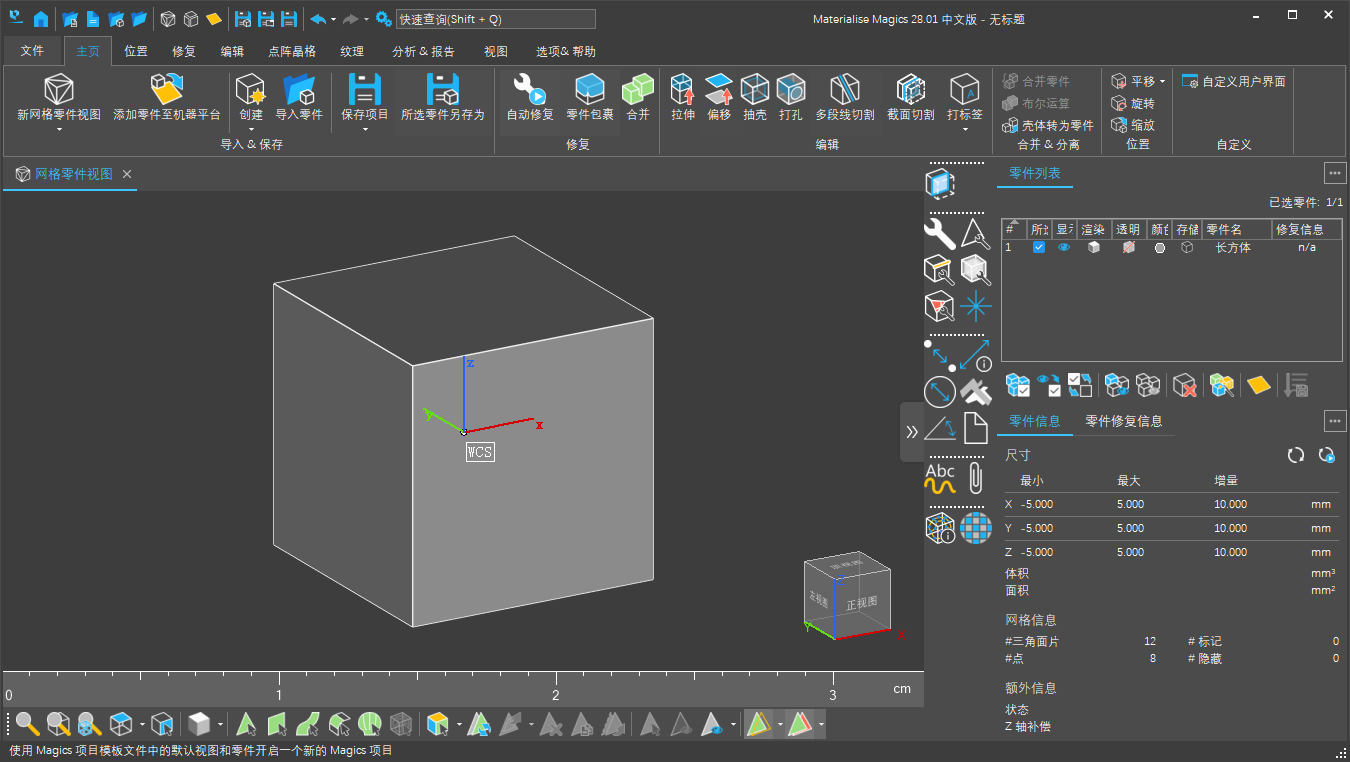Click the 正视图 face on view cube
1350x762 pixels.
click(x=861, y=604)
